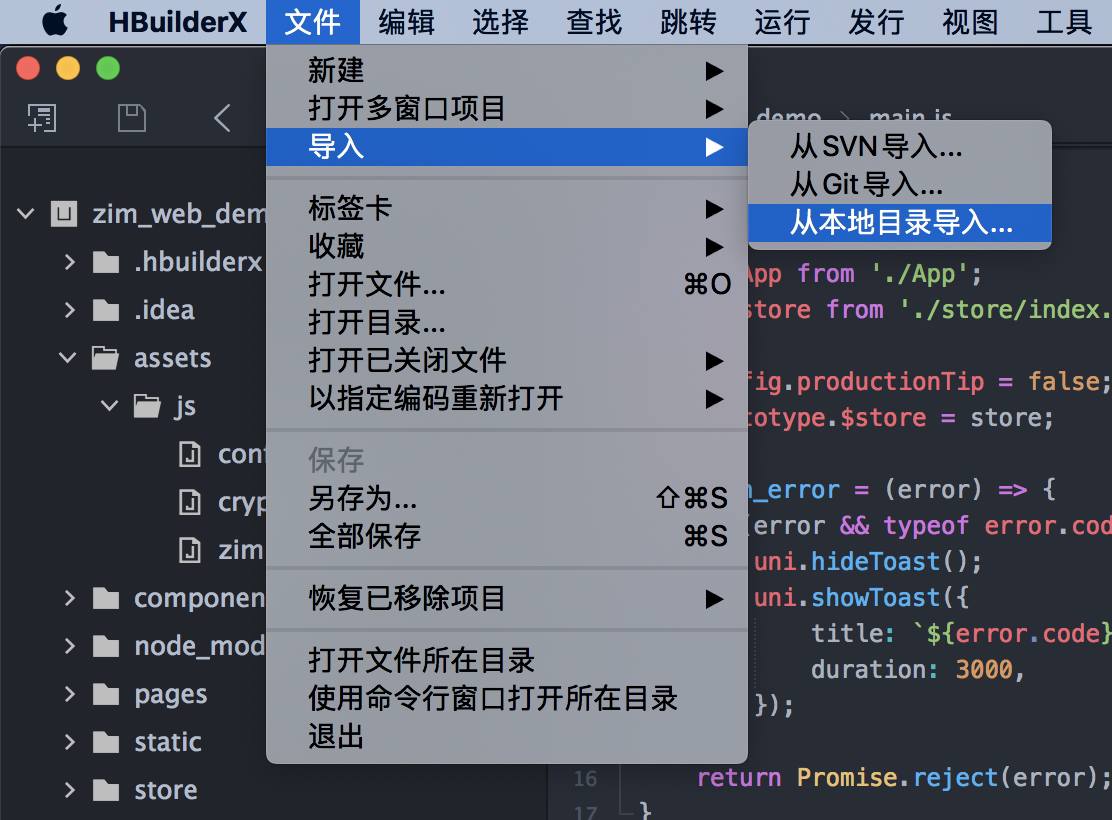Collapse the js folder chevron
The image size is (1112, 820).
109,406
